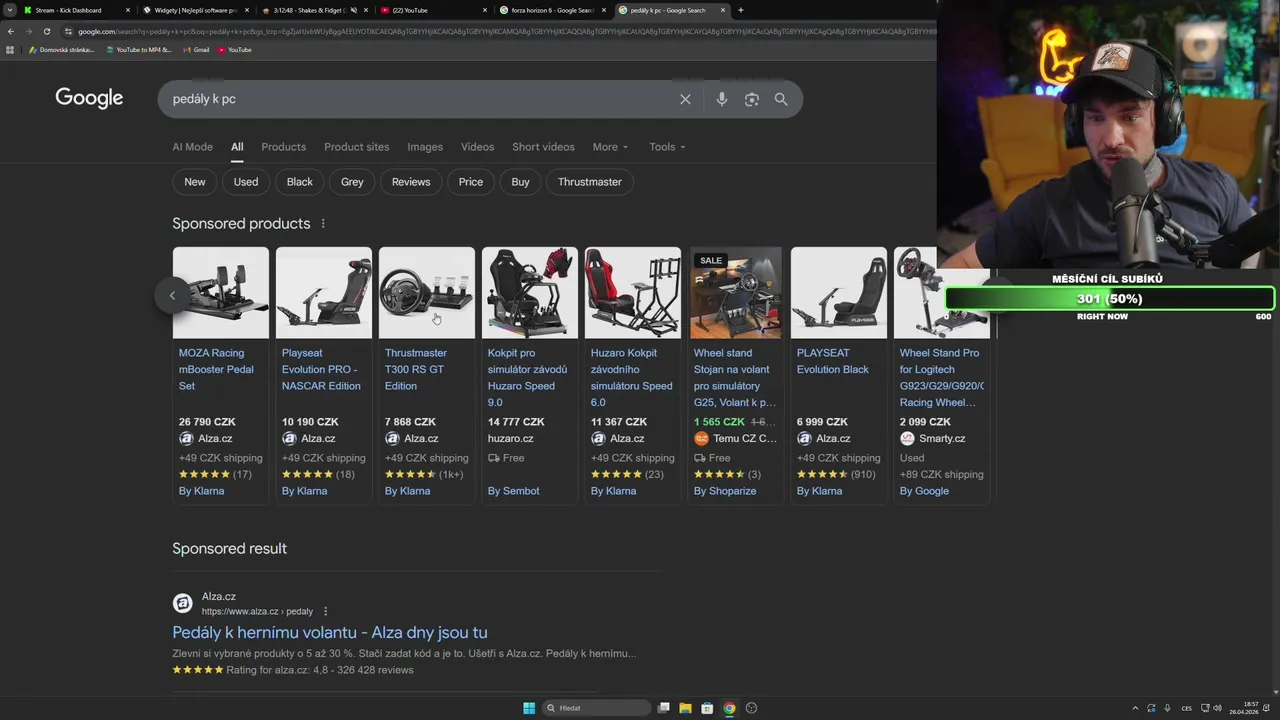Focus the Google search input field
Screen dimensions: 1280x720
click(x=420, y=99)
